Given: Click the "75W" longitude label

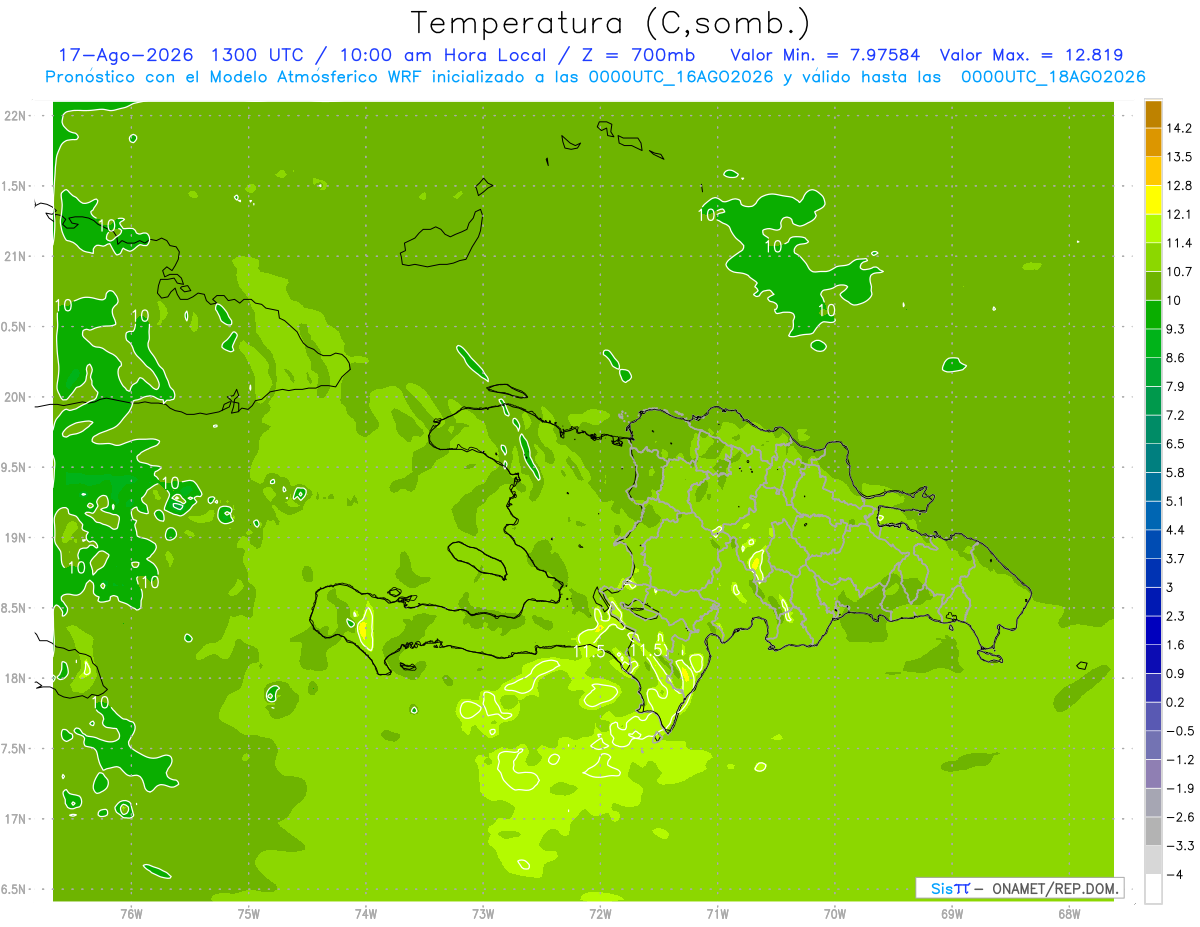Looking at the screenshot, I should (249, 914).
